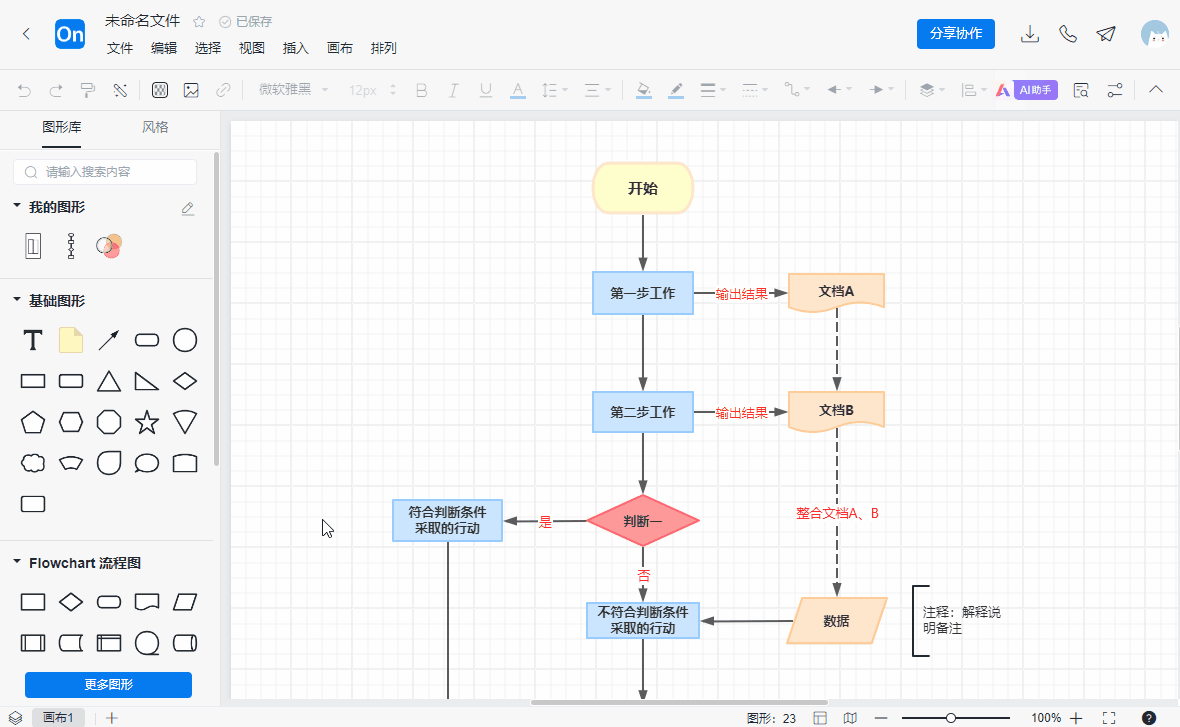Collapse the 基础图形 section

click(17, 300)
